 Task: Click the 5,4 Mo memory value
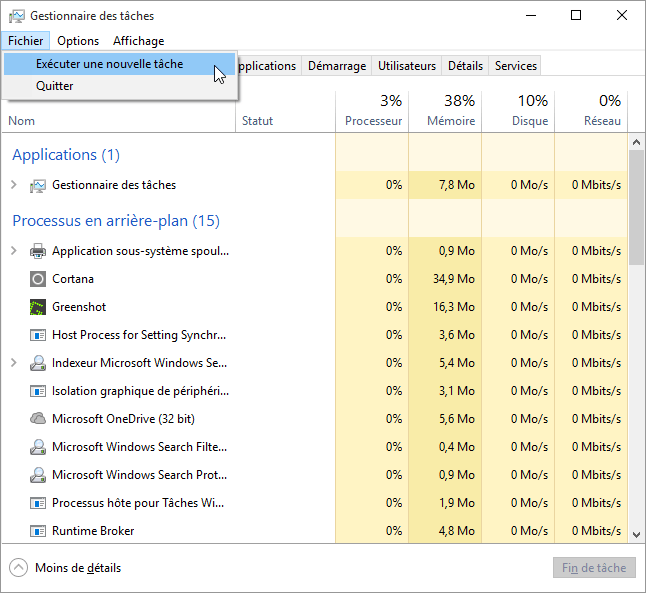coord(457,363)
